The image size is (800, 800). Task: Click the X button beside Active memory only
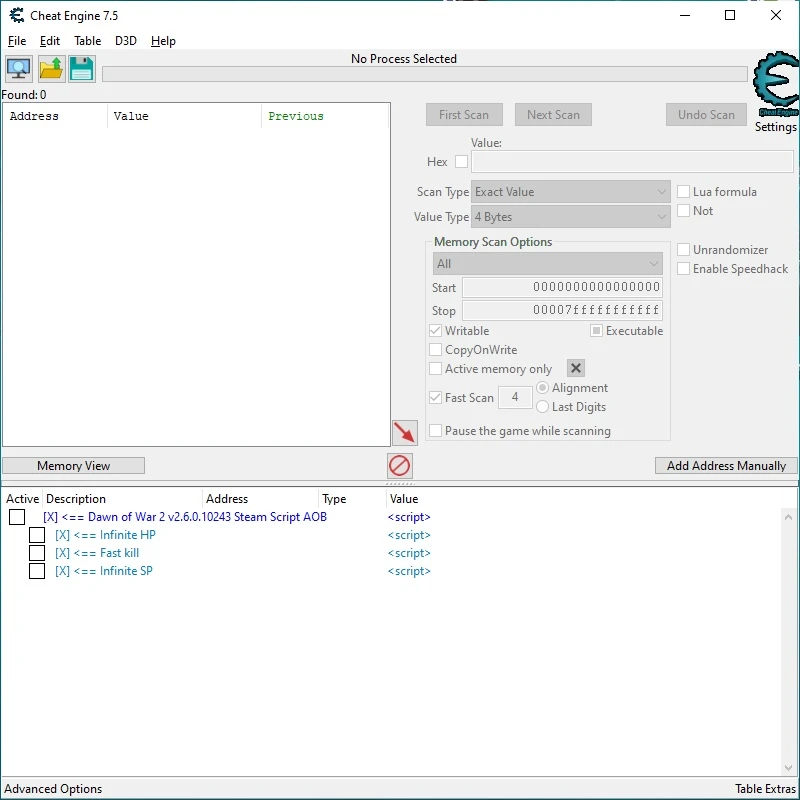576,369
